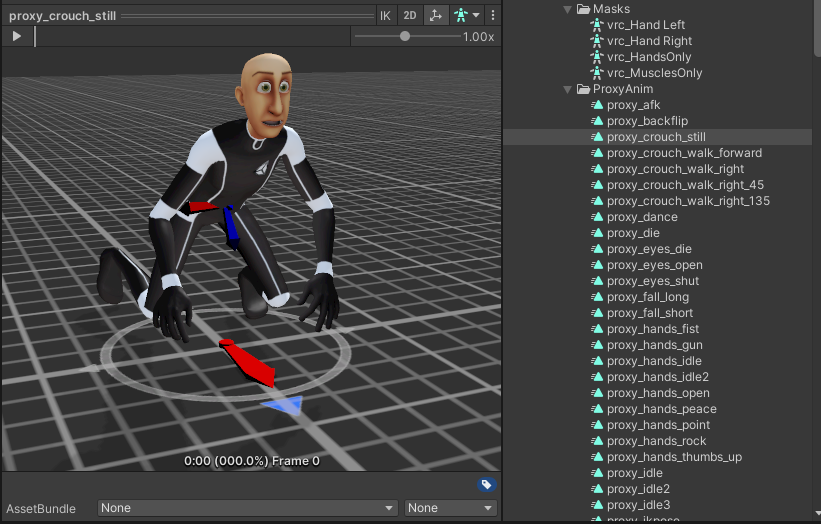Screen dimensions: 821x524
Task: Click the proxy_afk clip icon
Action: (597, 105)
